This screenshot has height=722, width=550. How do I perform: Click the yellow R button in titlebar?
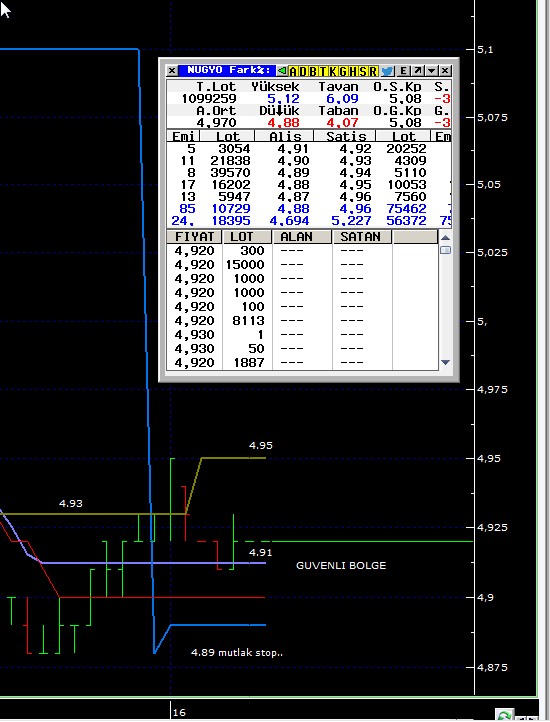(x=373, y=71)
